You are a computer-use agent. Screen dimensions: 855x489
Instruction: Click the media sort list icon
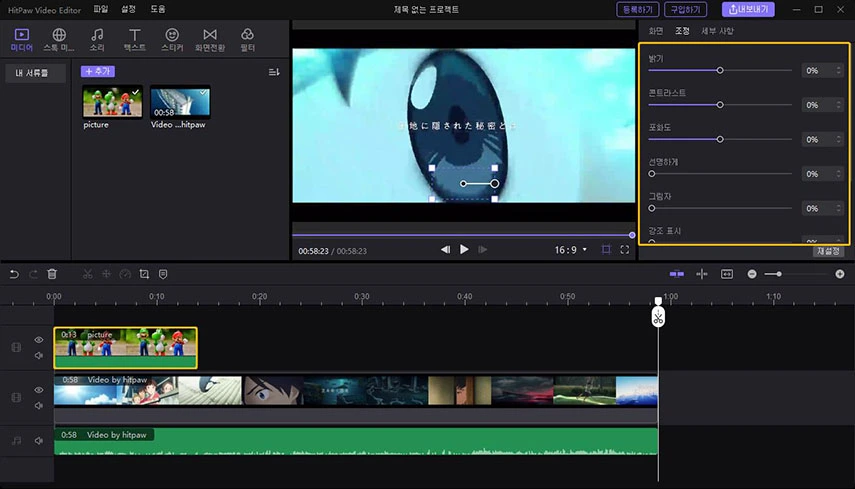coord(274,72)
